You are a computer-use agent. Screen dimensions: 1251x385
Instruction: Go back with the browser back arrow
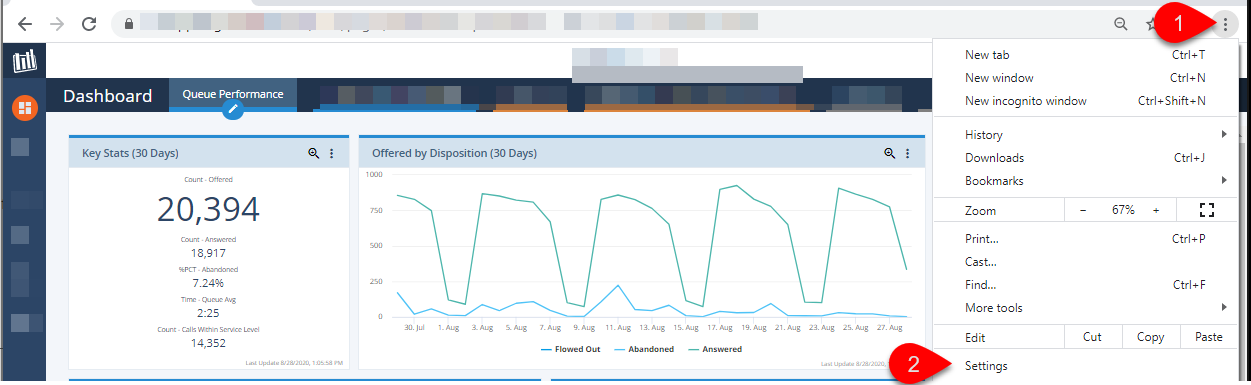coord(25,23)
